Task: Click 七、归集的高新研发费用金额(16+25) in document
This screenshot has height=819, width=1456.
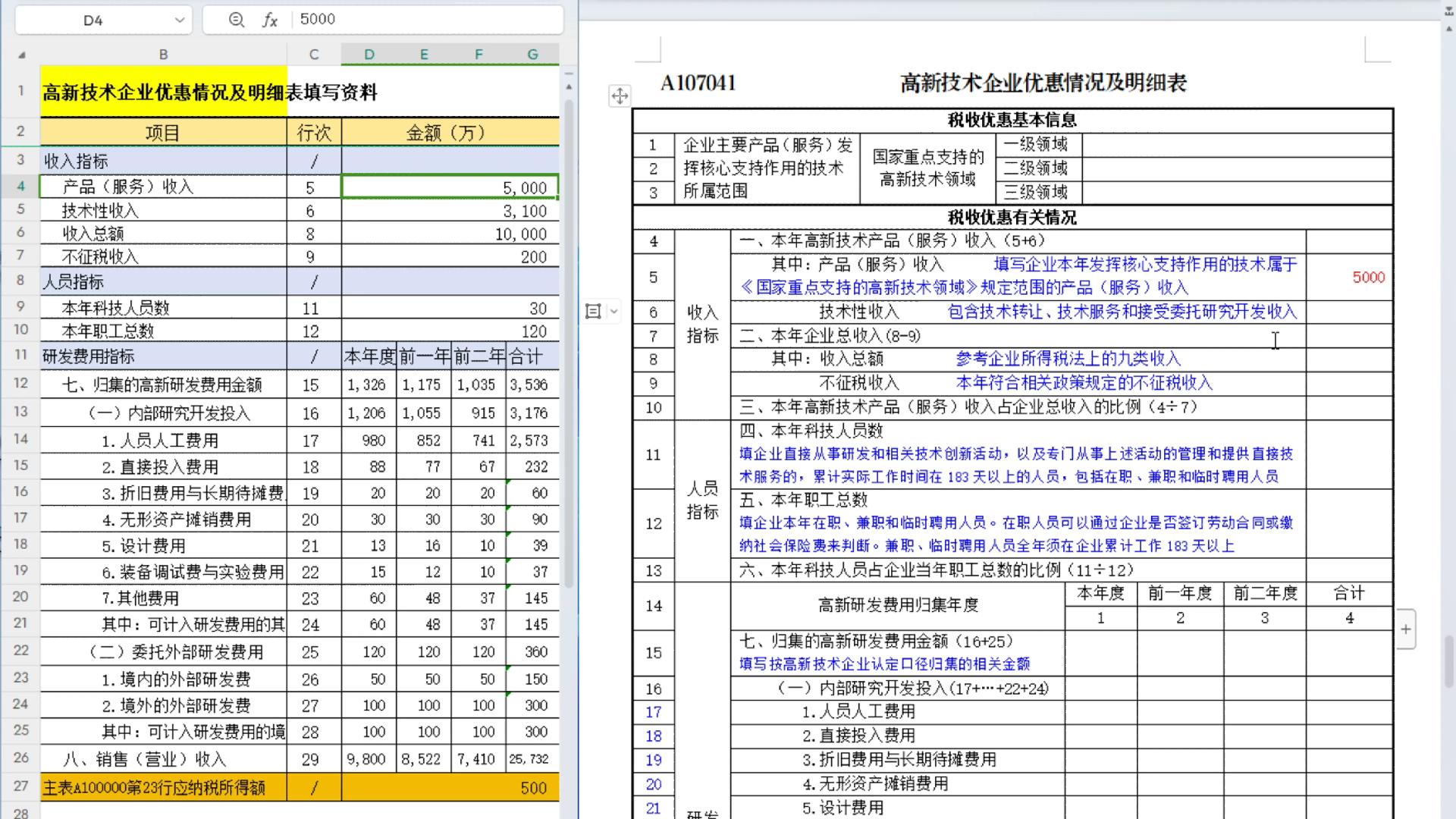Action: [x=876, y=642]
